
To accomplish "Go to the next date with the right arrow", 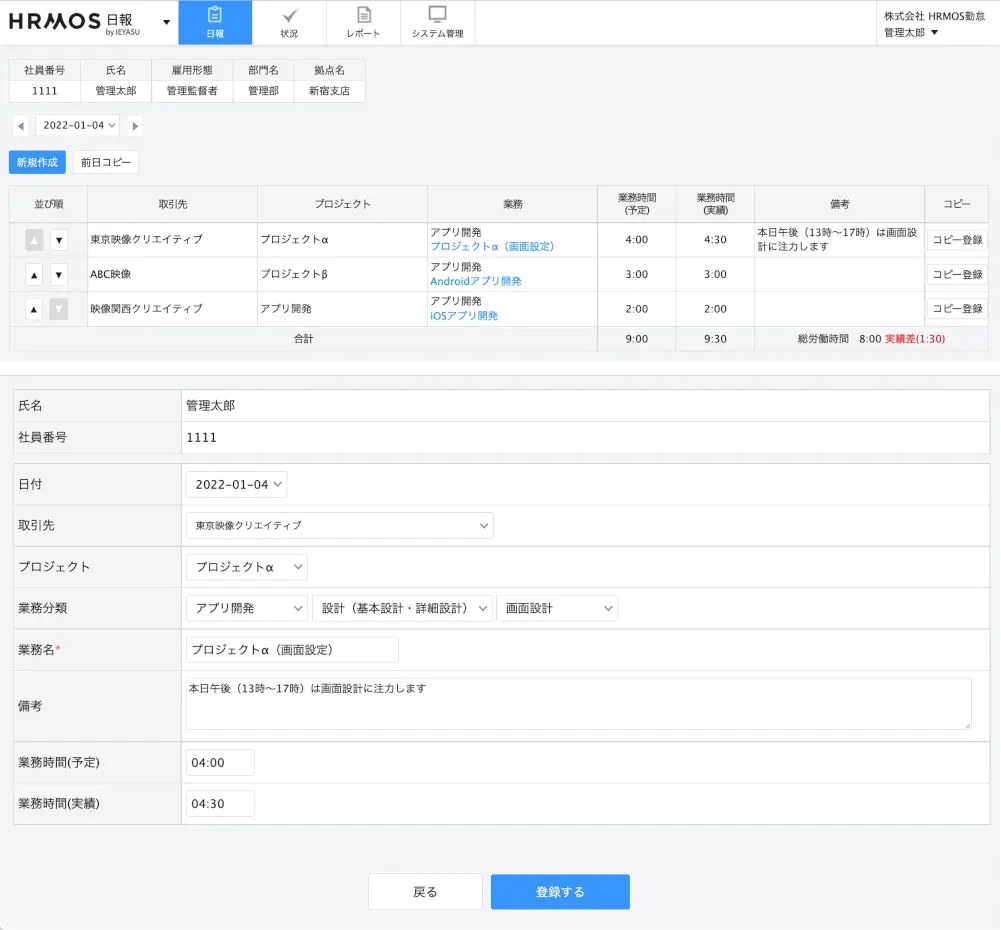I will [135, 127].
